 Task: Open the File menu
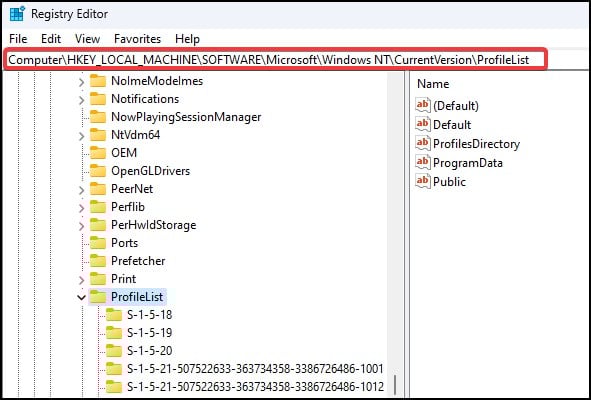click(18, 39)
